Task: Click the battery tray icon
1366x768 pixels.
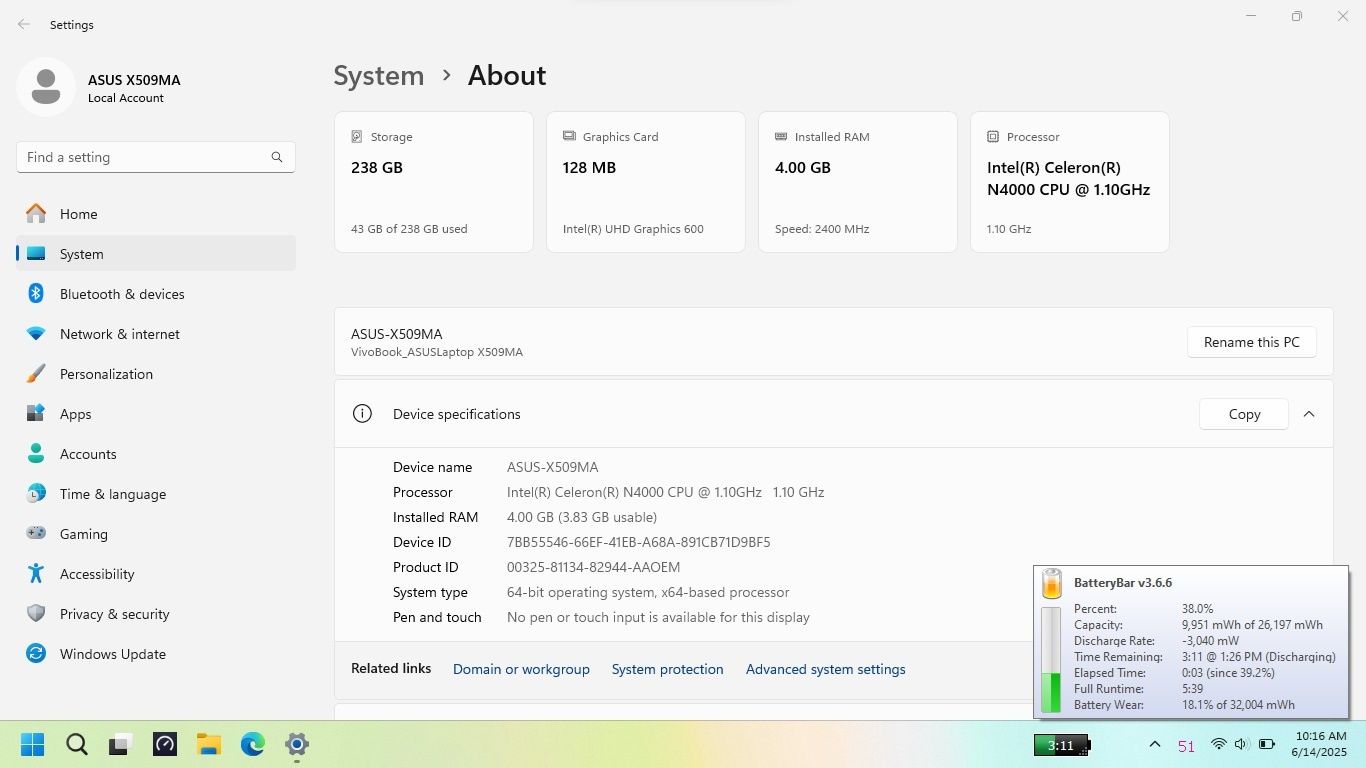Action: tap(1266, 745)
